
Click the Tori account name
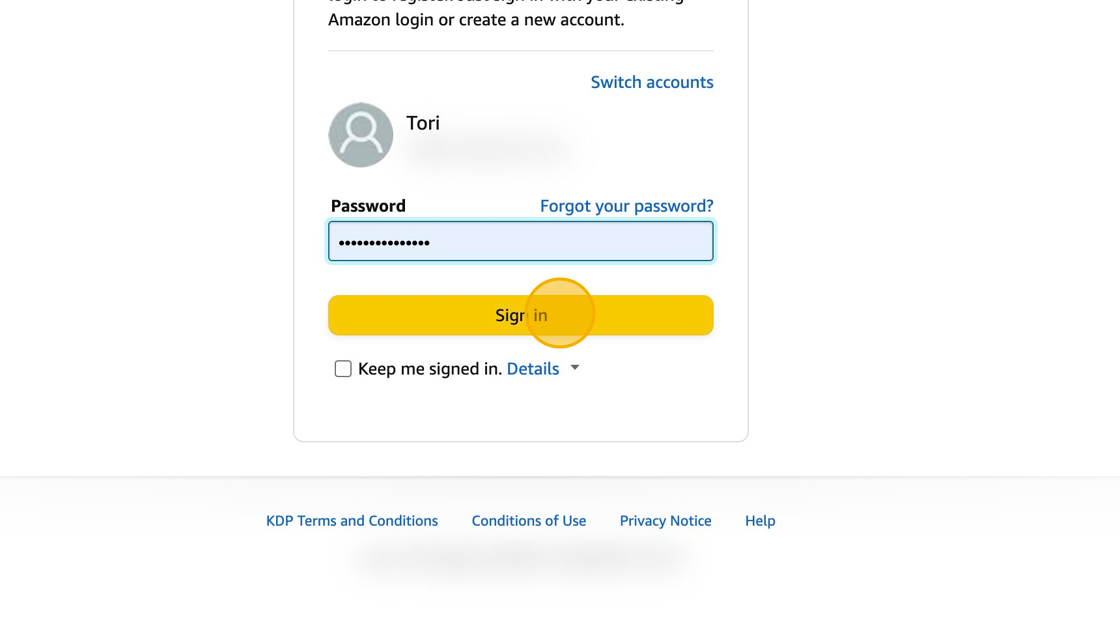tap(423, 123)
